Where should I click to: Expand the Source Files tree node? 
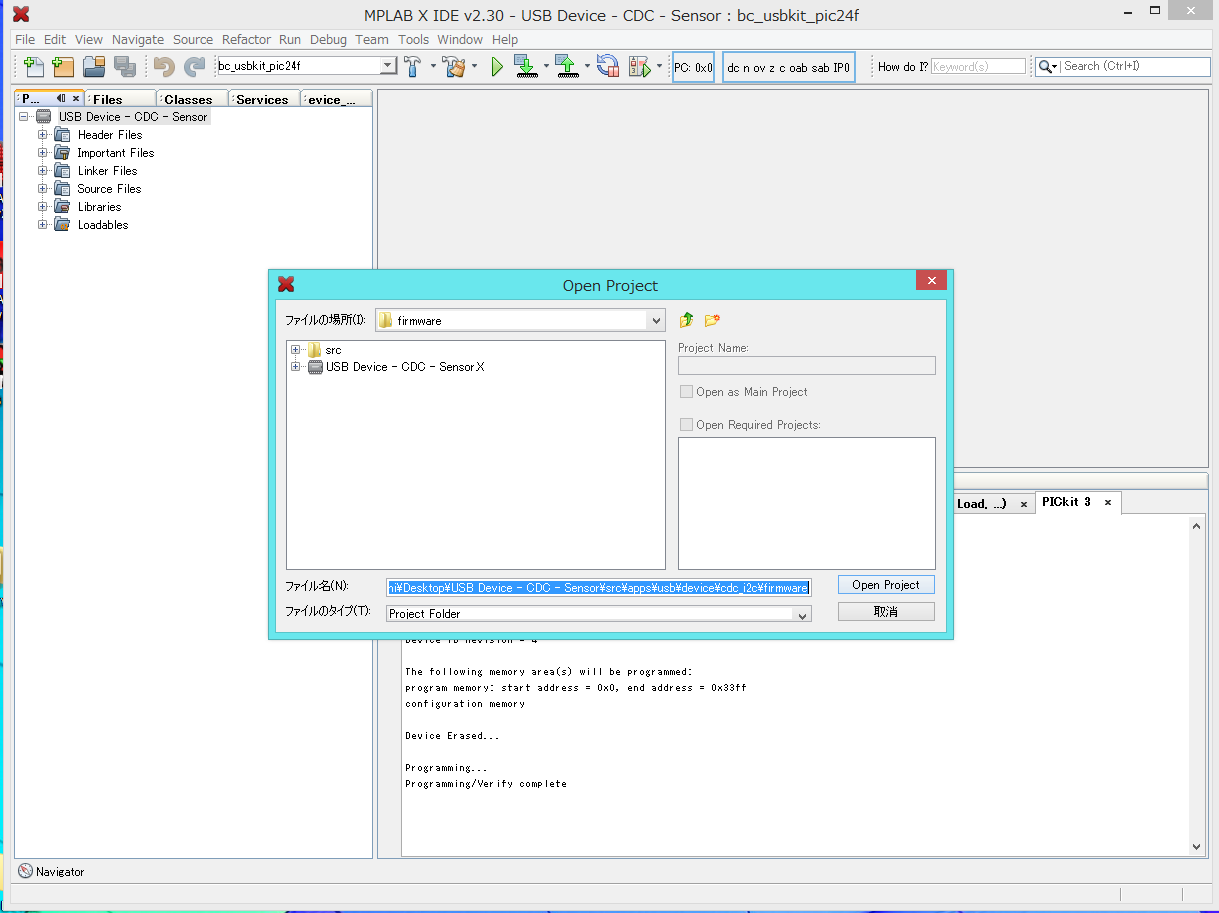(x=43, y=189)
